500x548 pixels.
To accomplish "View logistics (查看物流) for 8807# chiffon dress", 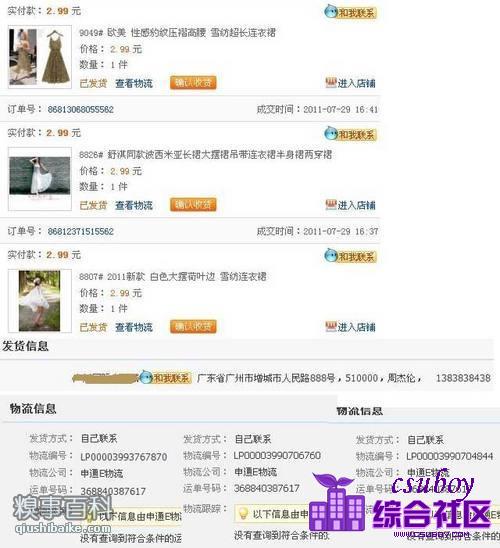I will tap(134, 327).
